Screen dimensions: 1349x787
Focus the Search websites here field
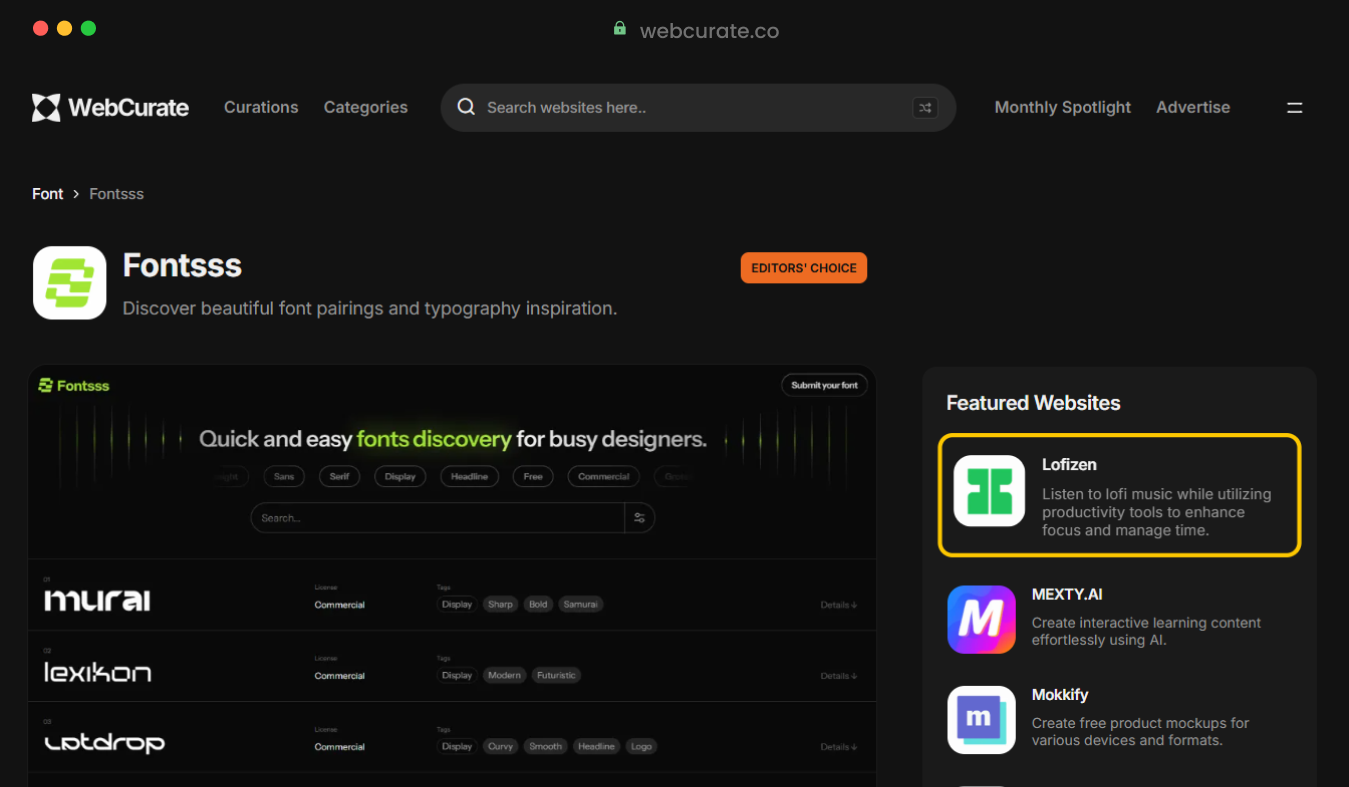click(x=698, y=108)
